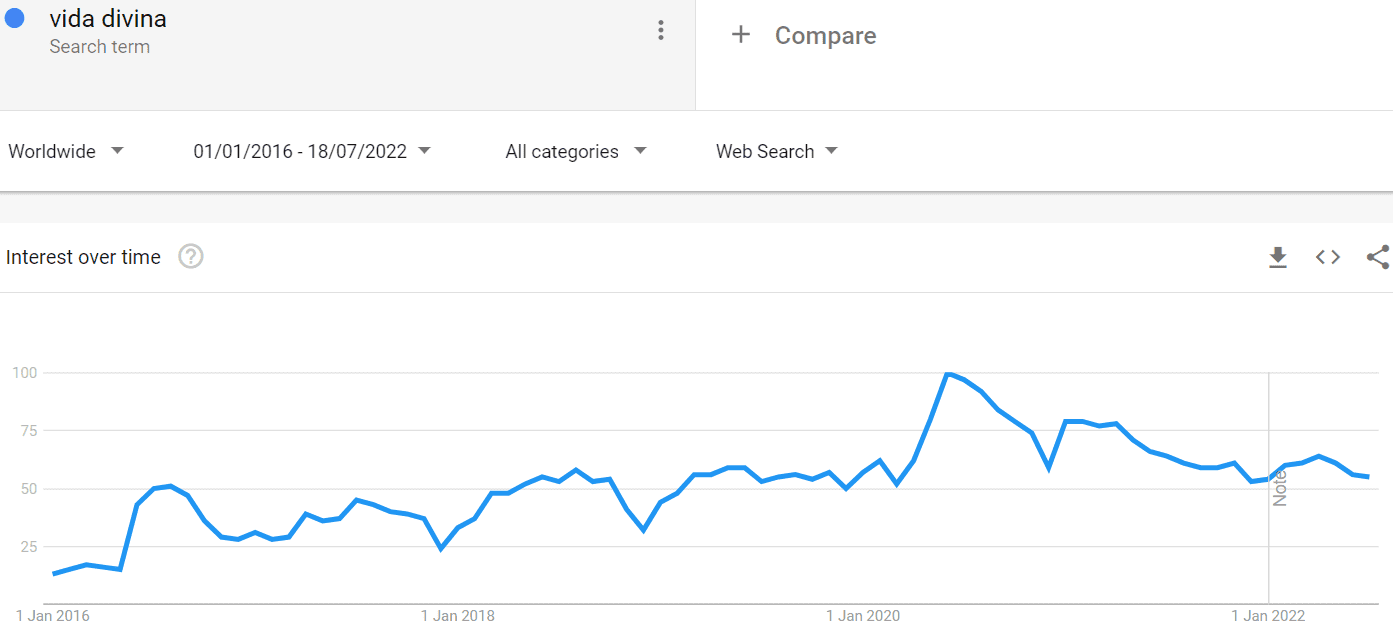Click the Note marker on the chart

click(1280, 487)
